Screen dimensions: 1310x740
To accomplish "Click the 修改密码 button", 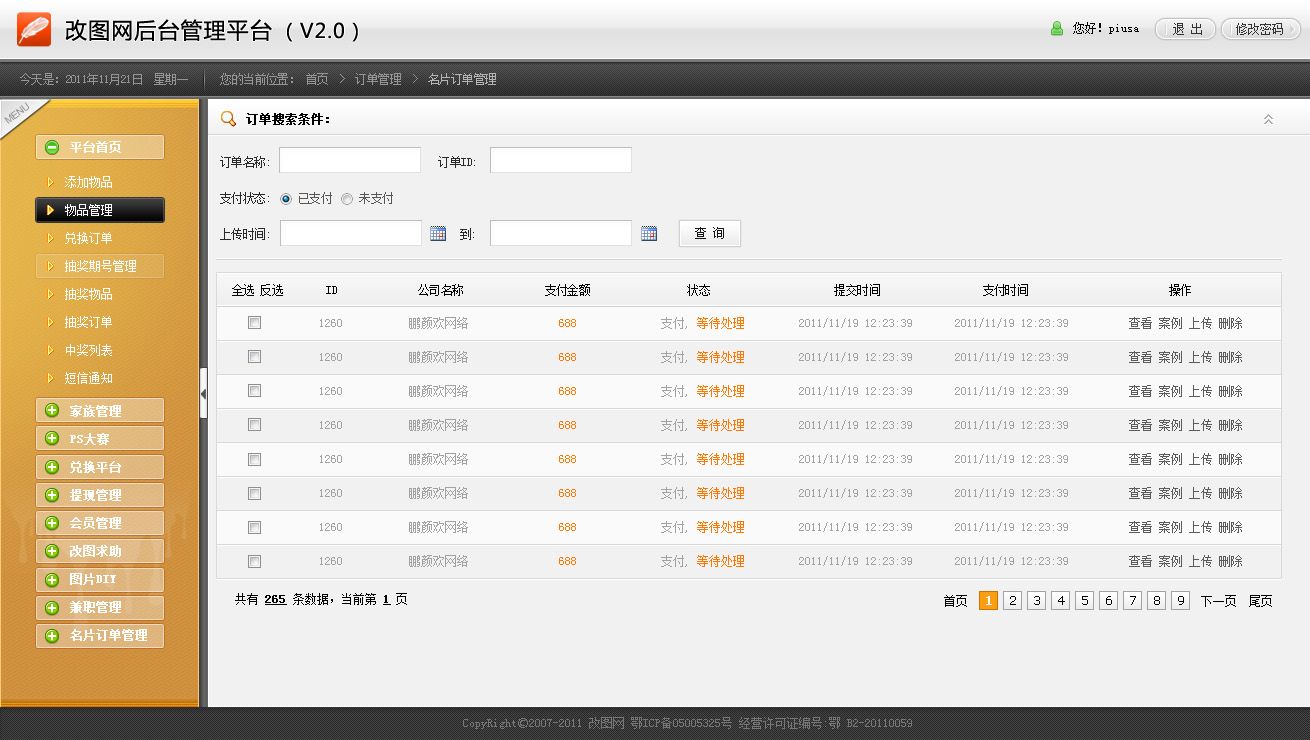I will pyautogui.click(x=1260, y=29).
